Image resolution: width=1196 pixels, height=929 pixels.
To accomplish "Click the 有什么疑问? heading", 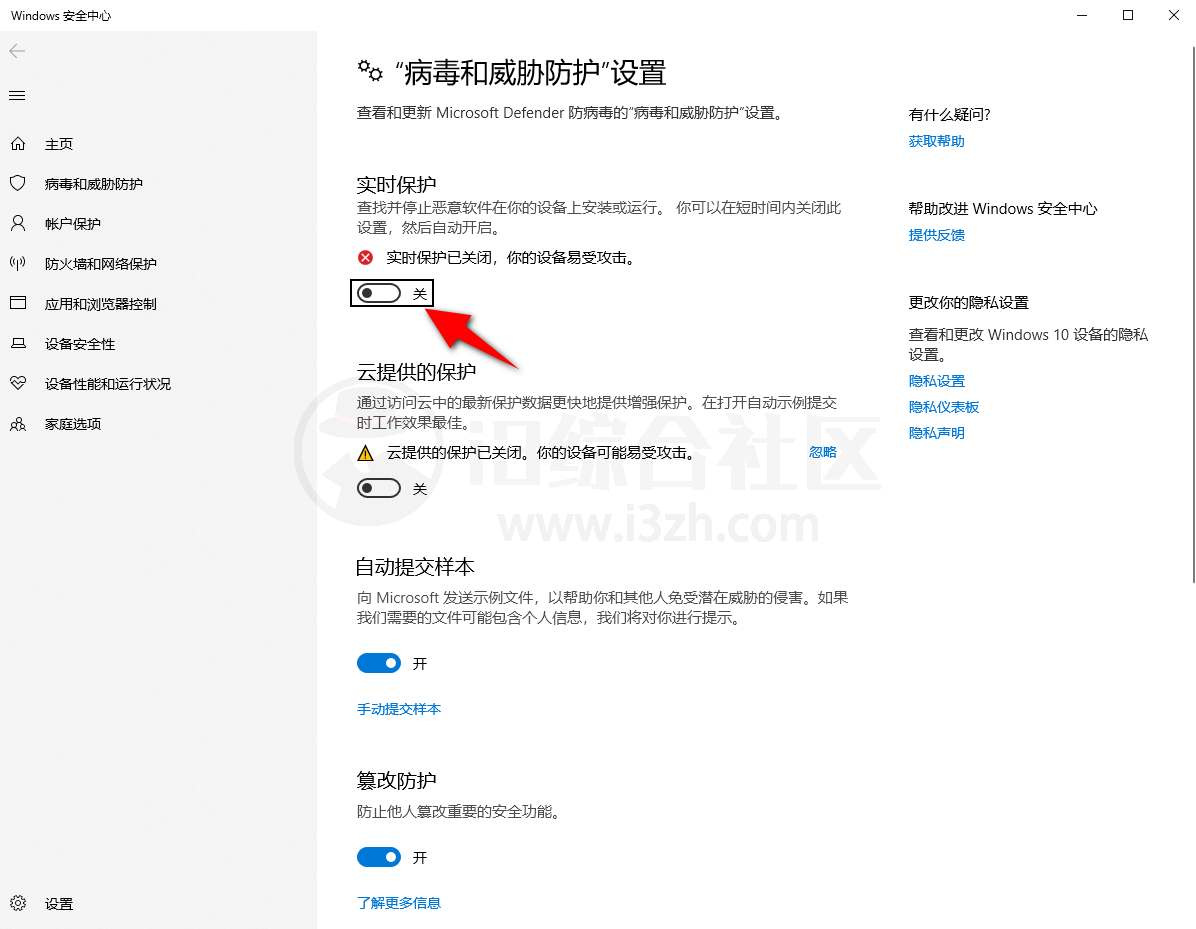I will (x=950, y=114).
